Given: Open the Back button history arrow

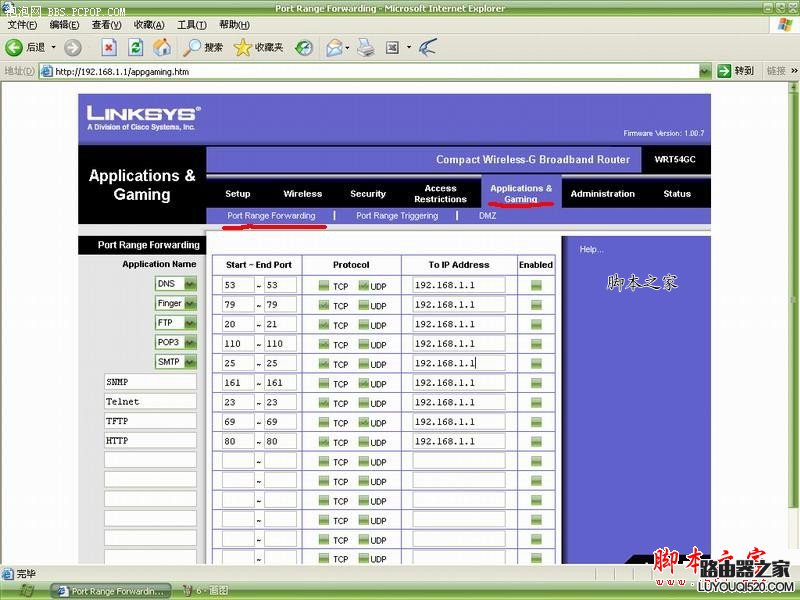Looking at the screenshot, I should pyautogui.click(x=53, y=47).
